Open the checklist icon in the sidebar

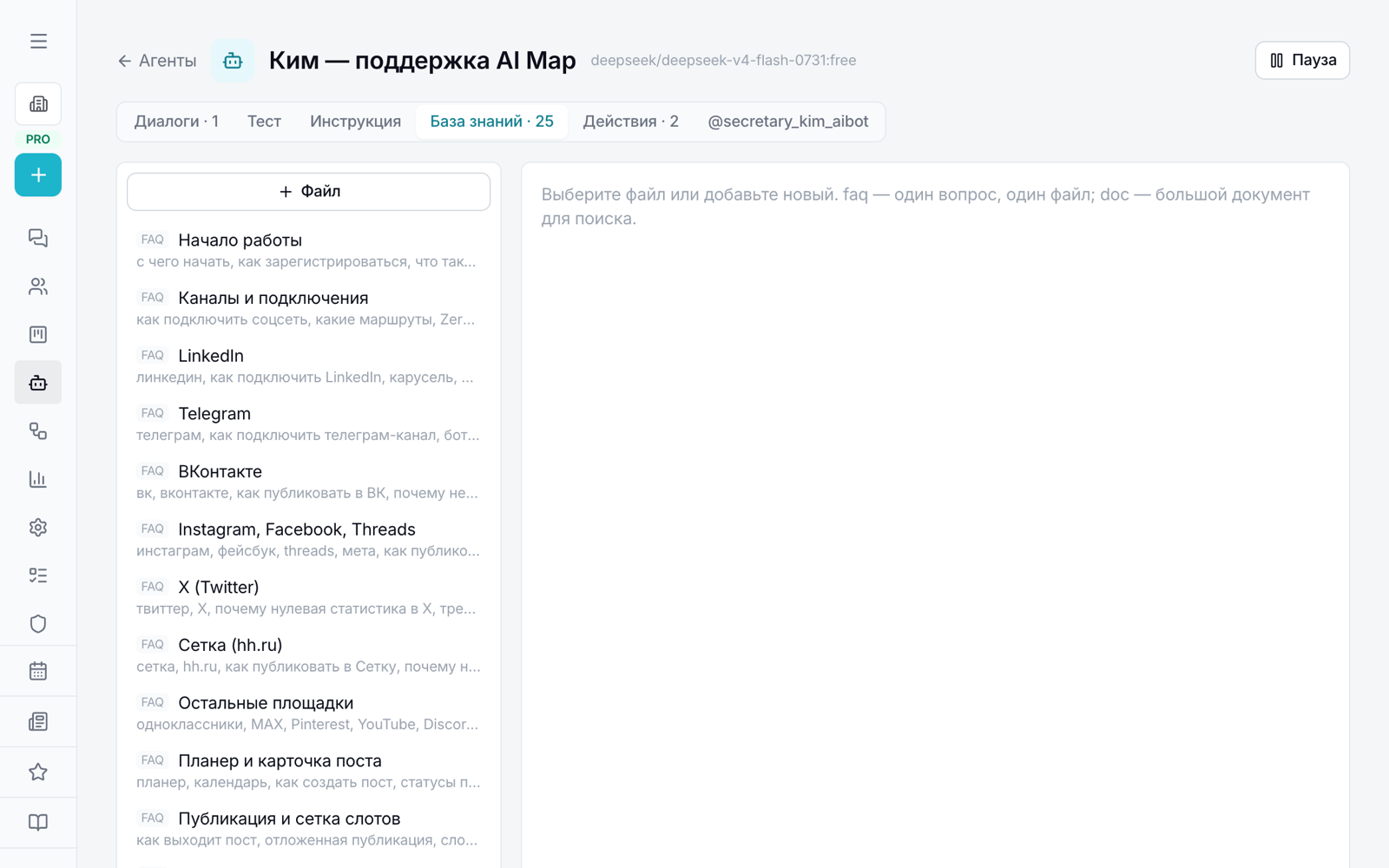(38, 575)
